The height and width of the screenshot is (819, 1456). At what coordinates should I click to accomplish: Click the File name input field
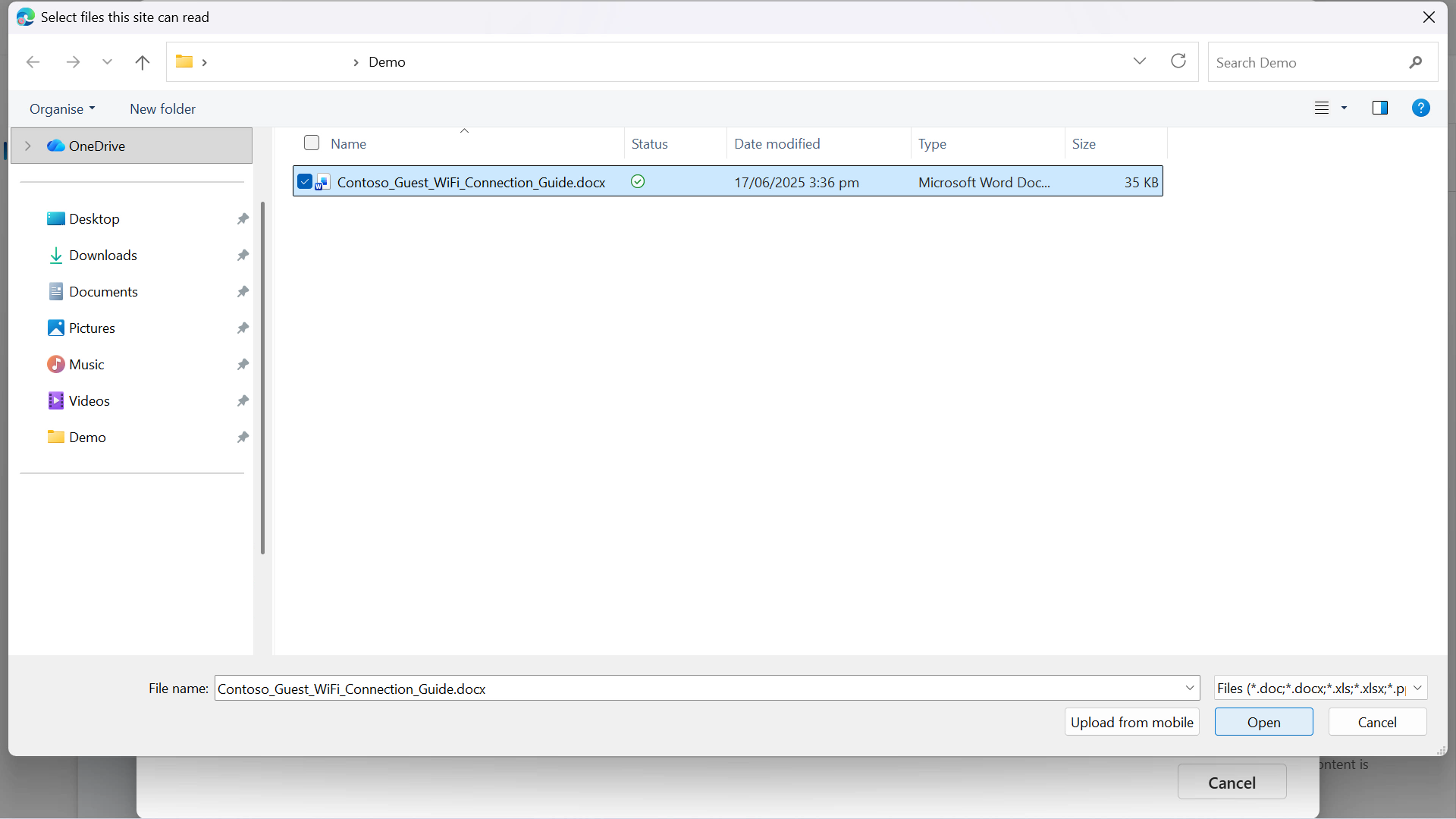click(698, 689)
